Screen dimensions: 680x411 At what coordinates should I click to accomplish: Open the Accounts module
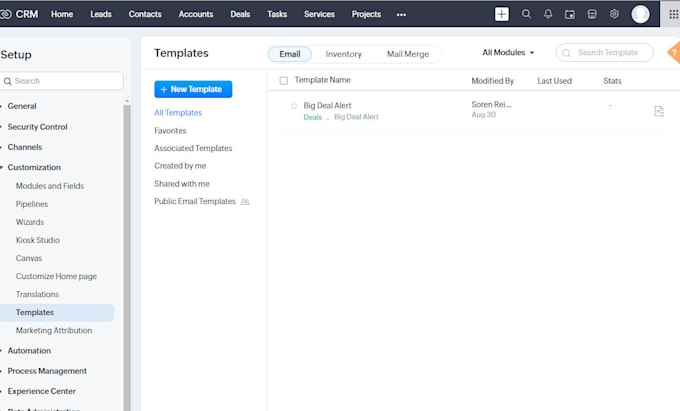click(196, 14)
